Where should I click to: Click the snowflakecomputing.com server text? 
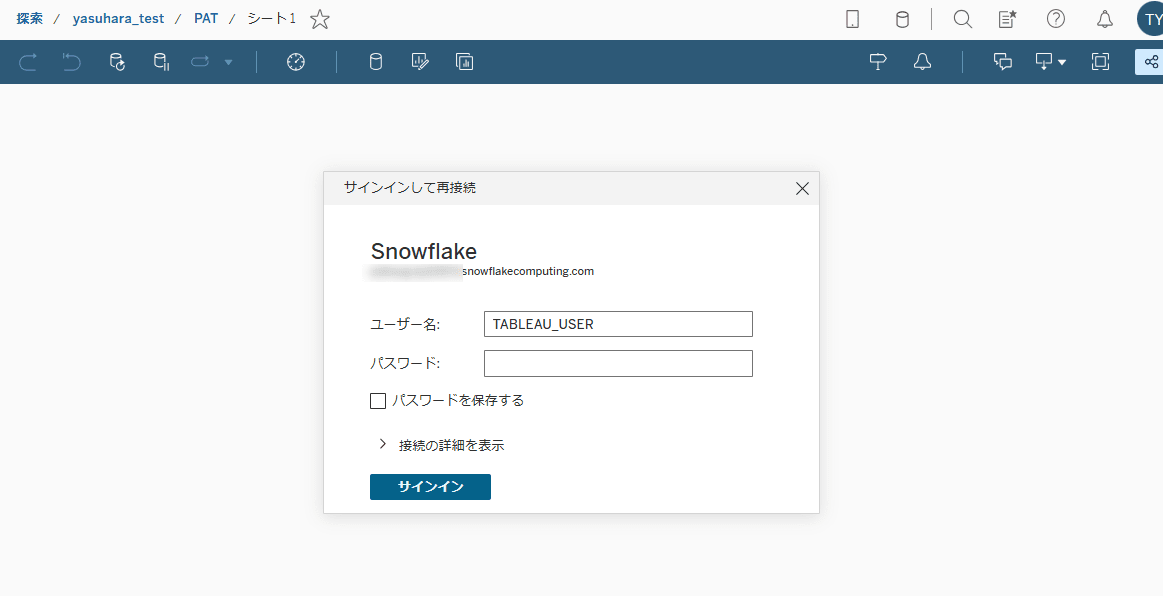528,271
